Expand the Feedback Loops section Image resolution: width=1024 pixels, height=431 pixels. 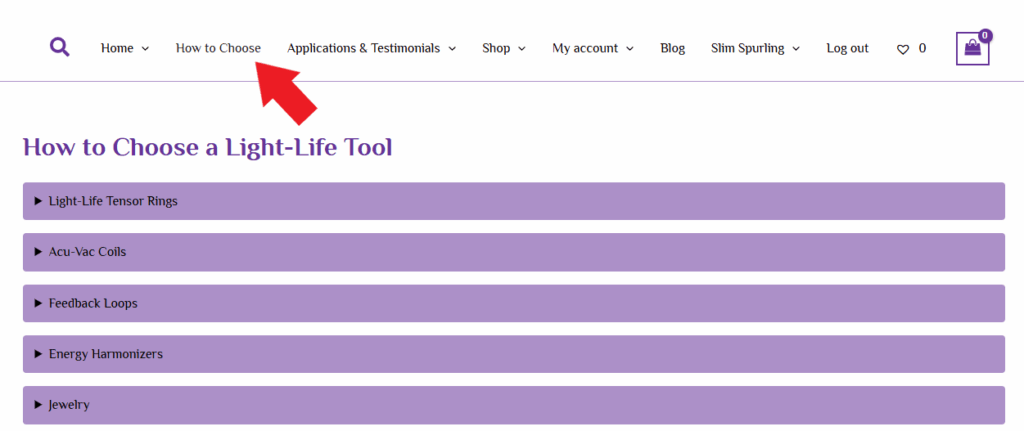pos(514,303)
